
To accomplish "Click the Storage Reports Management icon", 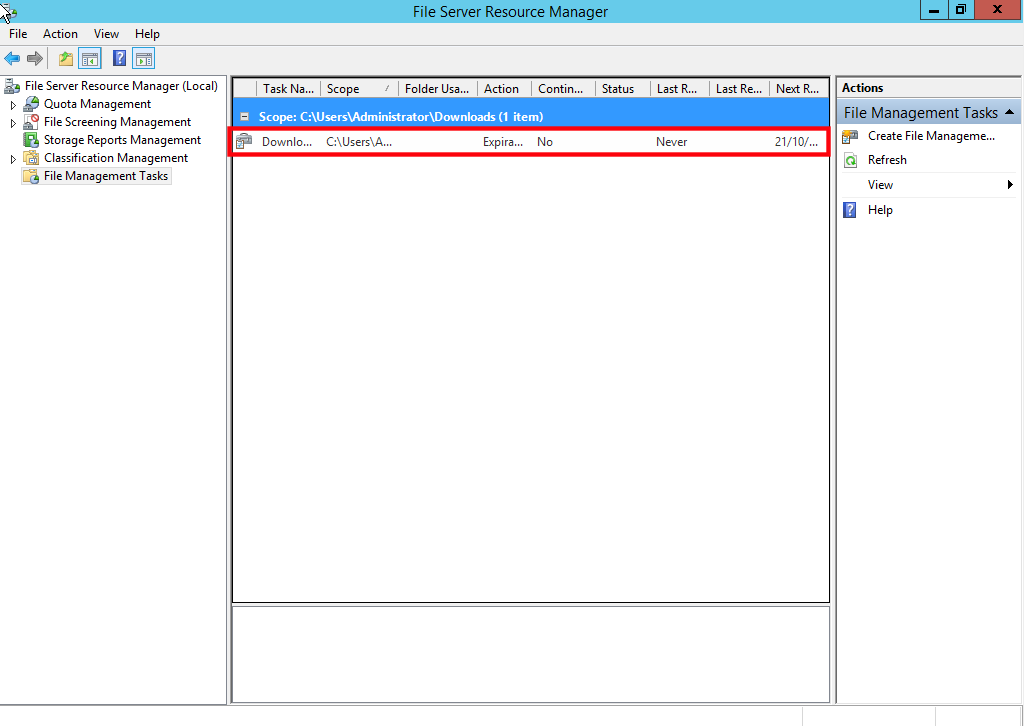I will 31,140.
